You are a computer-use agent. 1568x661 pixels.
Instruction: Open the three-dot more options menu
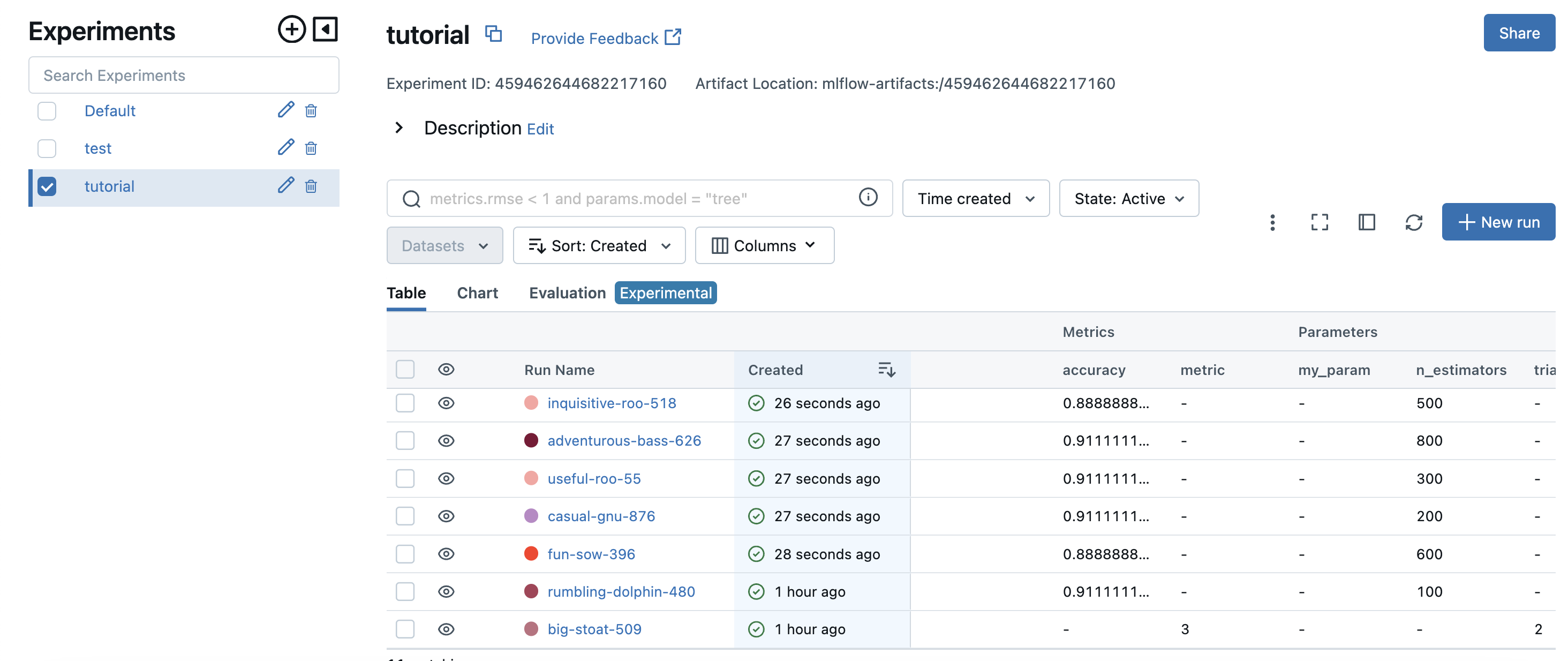[1272, 222]
